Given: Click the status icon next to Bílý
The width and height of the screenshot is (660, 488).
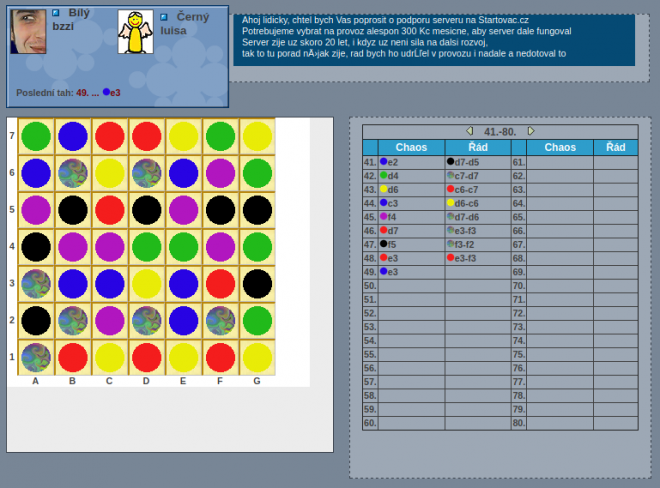Looking at the screenshot, I should 56,13.
